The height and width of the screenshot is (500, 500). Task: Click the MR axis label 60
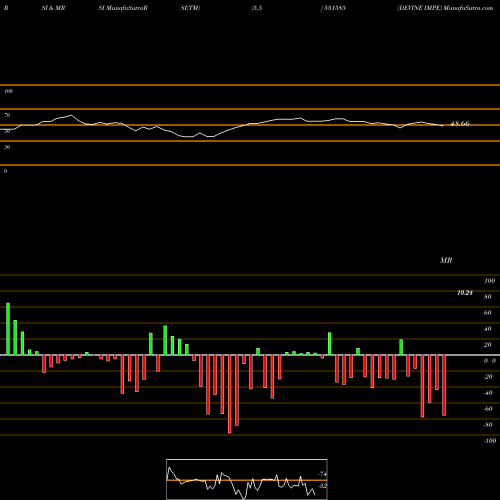coord(488,313)
